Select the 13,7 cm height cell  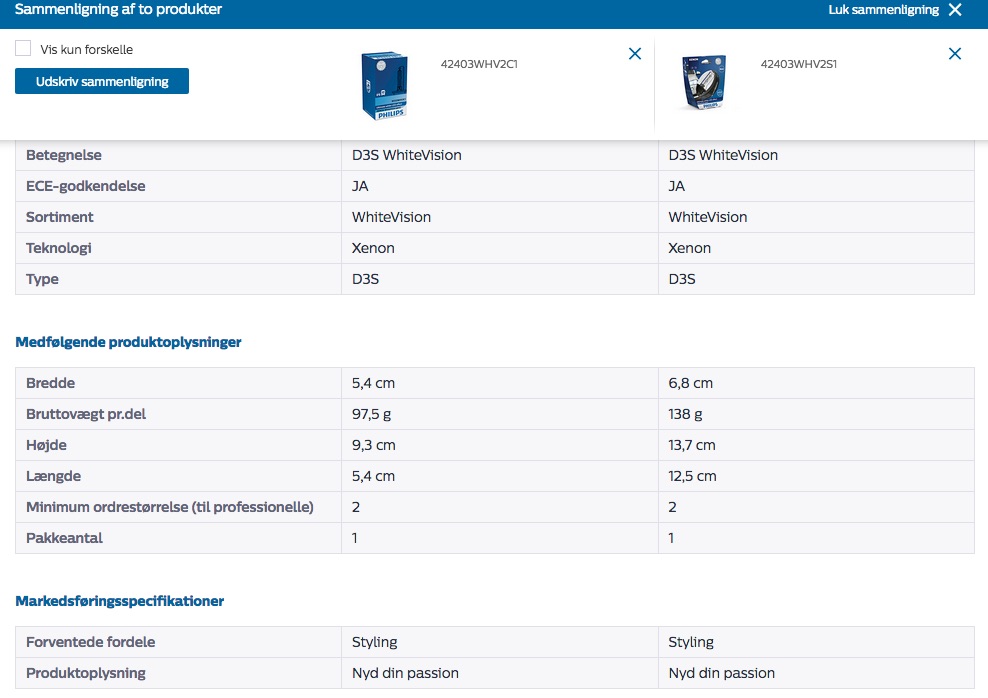(692, 445)
